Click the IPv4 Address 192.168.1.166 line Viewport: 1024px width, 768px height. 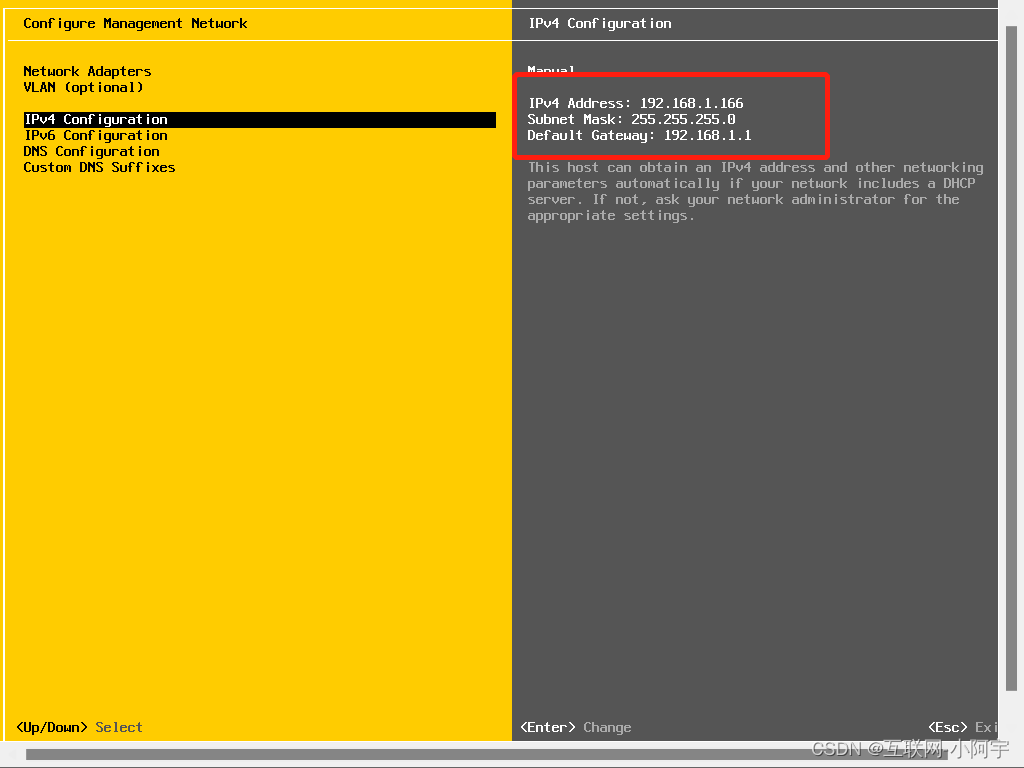635,103
